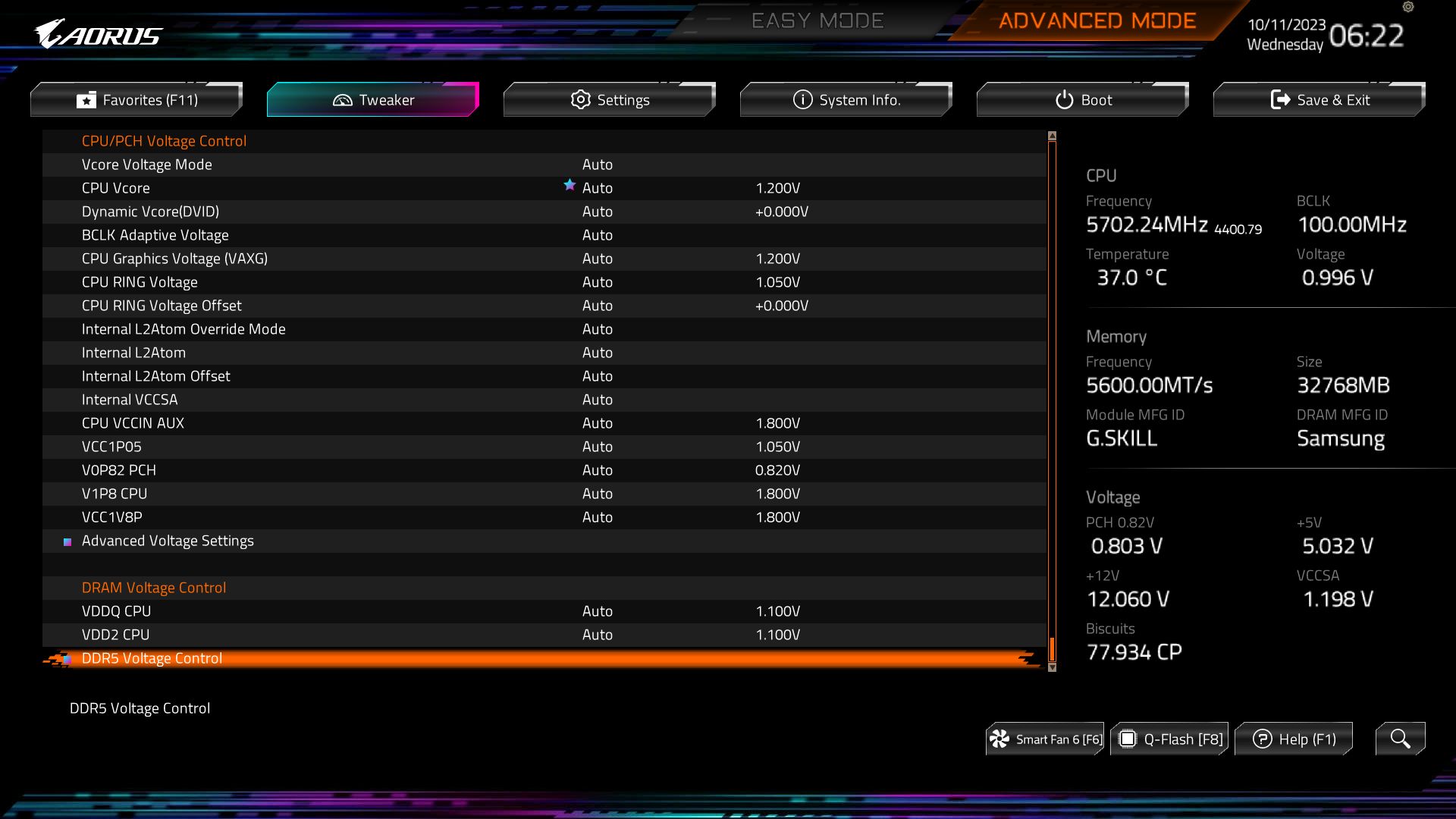Click the gear icon on Settings tab
This screenshot has width=1456, height=819.
coord(581,99)
